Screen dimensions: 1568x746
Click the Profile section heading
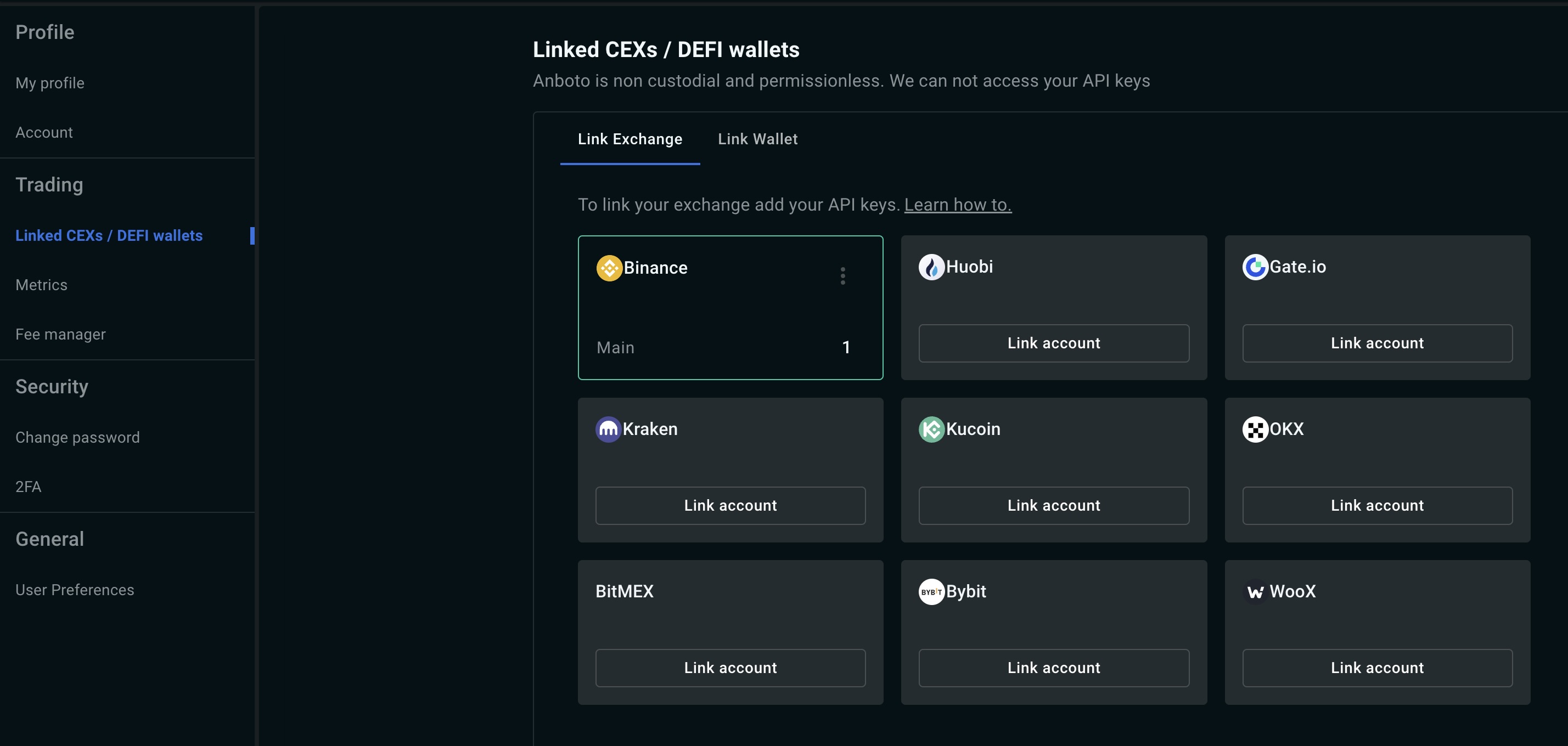[x=45, y=32]
